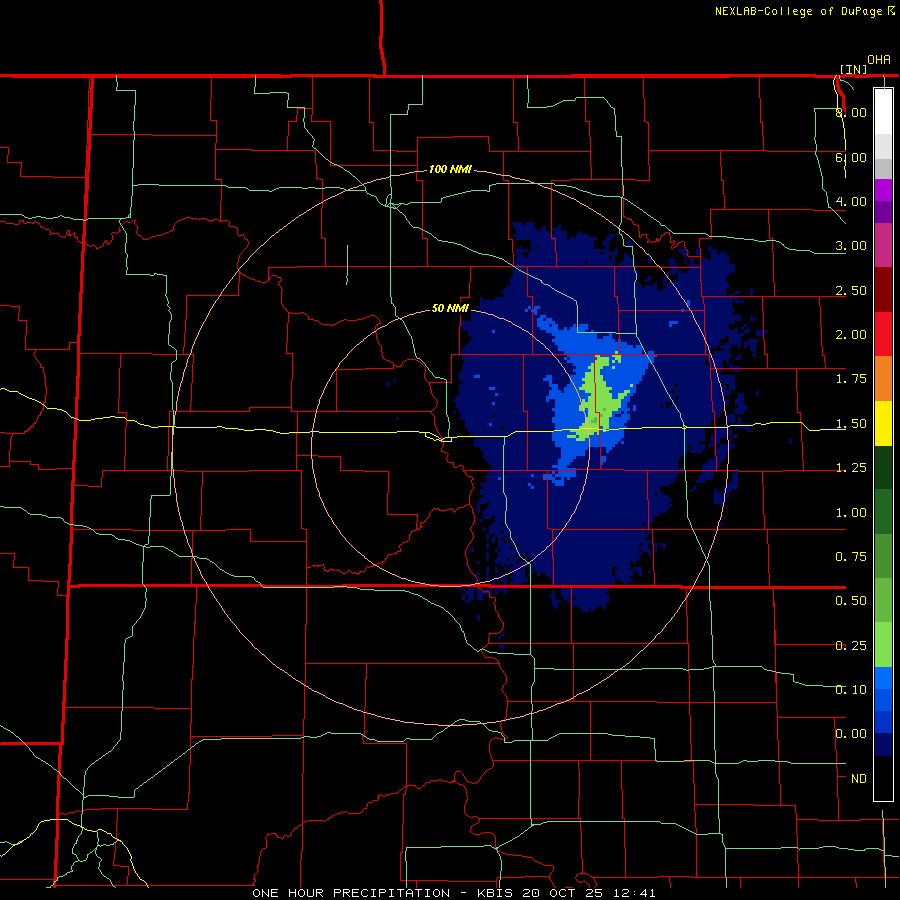This screenshot has height=900, width=900.
Task: Pick the black ND swatch at legend bottom
Action: (883, 778)
